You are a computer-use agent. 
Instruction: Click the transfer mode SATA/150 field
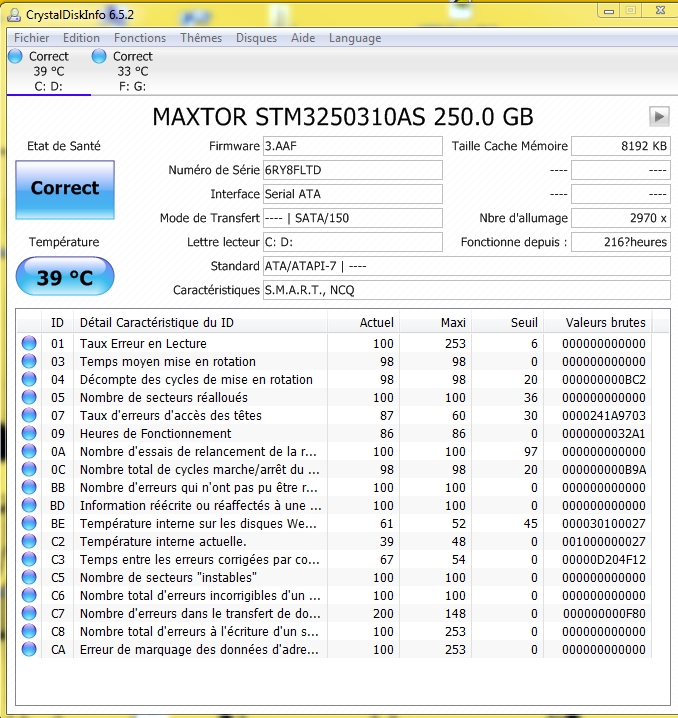click(x=353, y=218)
